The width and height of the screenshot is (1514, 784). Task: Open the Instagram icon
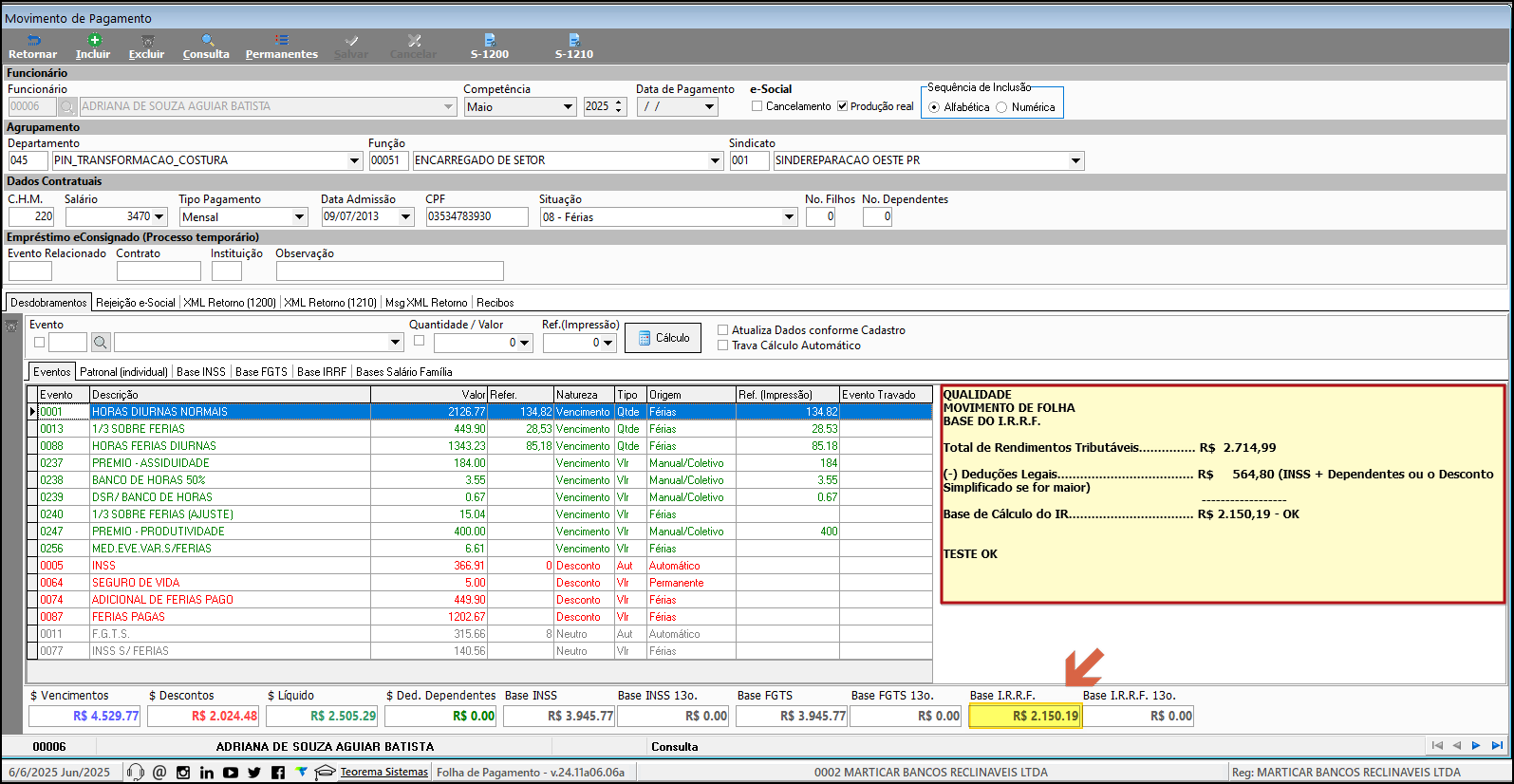point(183,773)
